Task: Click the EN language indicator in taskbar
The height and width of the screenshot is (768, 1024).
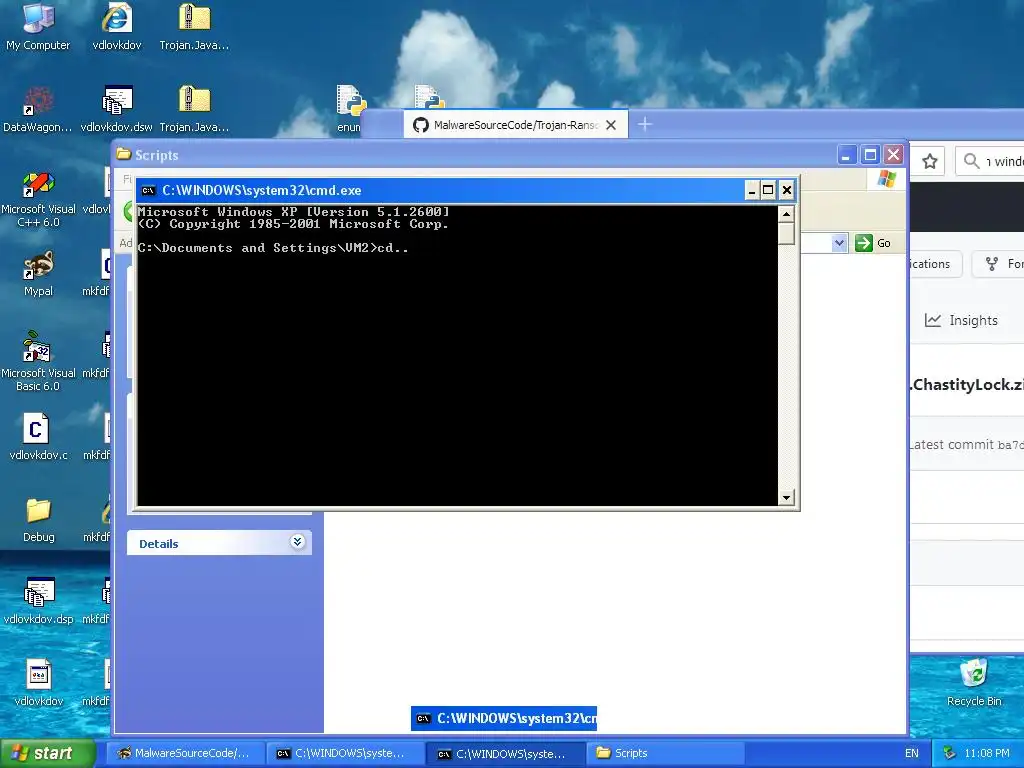Action: (912, 753)
